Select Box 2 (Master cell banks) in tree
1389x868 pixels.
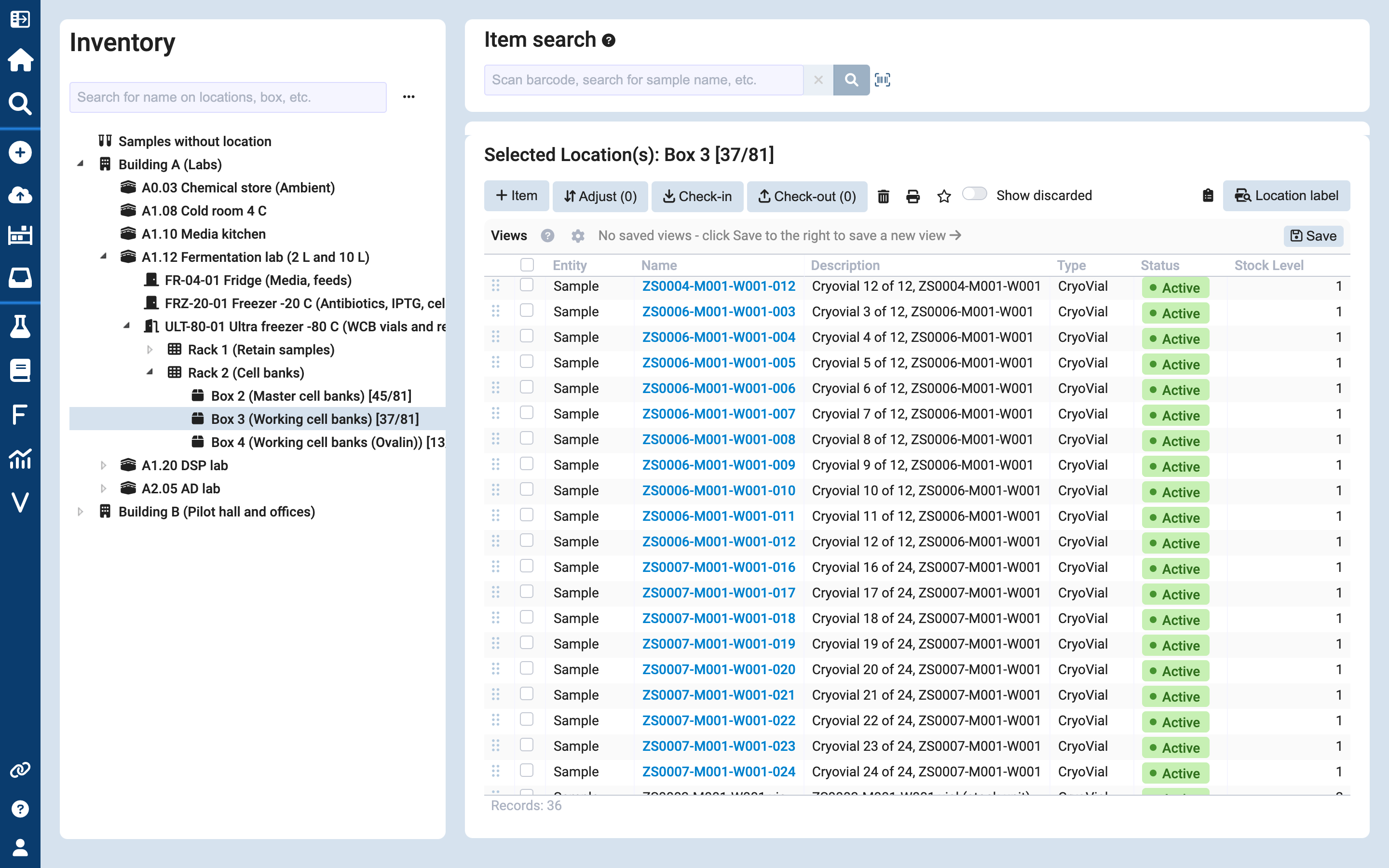point(311,396)
